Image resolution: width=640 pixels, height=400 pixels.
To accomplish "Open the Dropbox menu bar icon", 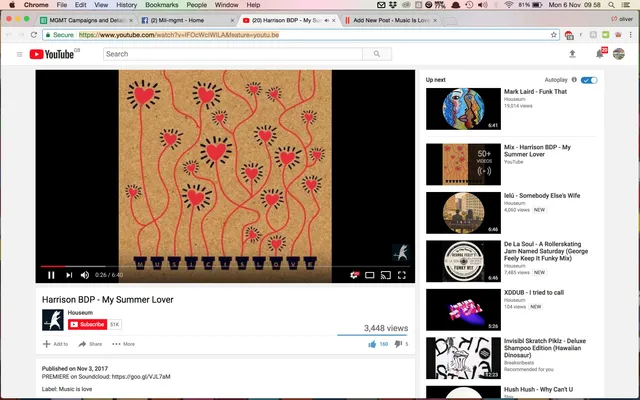I will pos(393,5).
